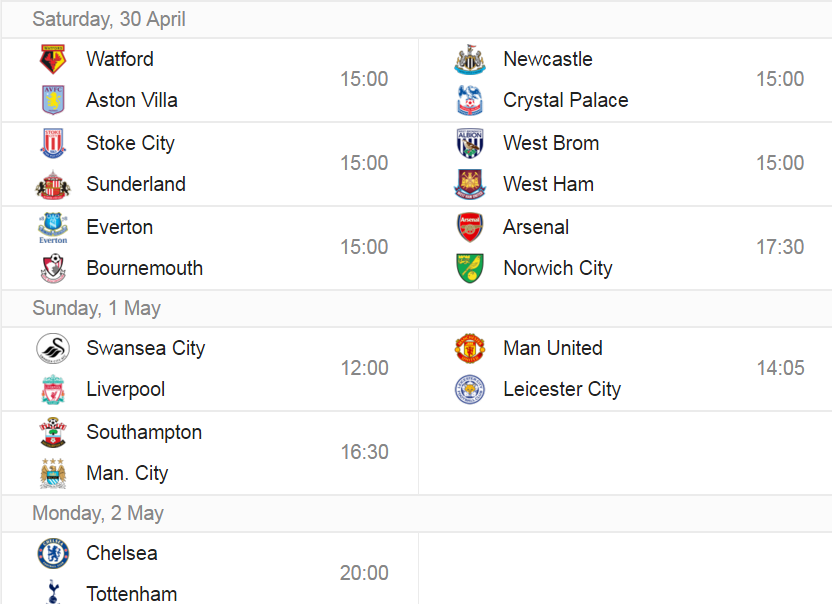Click the 14:05 kickoff time
The image size is (832, 604).
pyautogui.click(x=781, y=368)
